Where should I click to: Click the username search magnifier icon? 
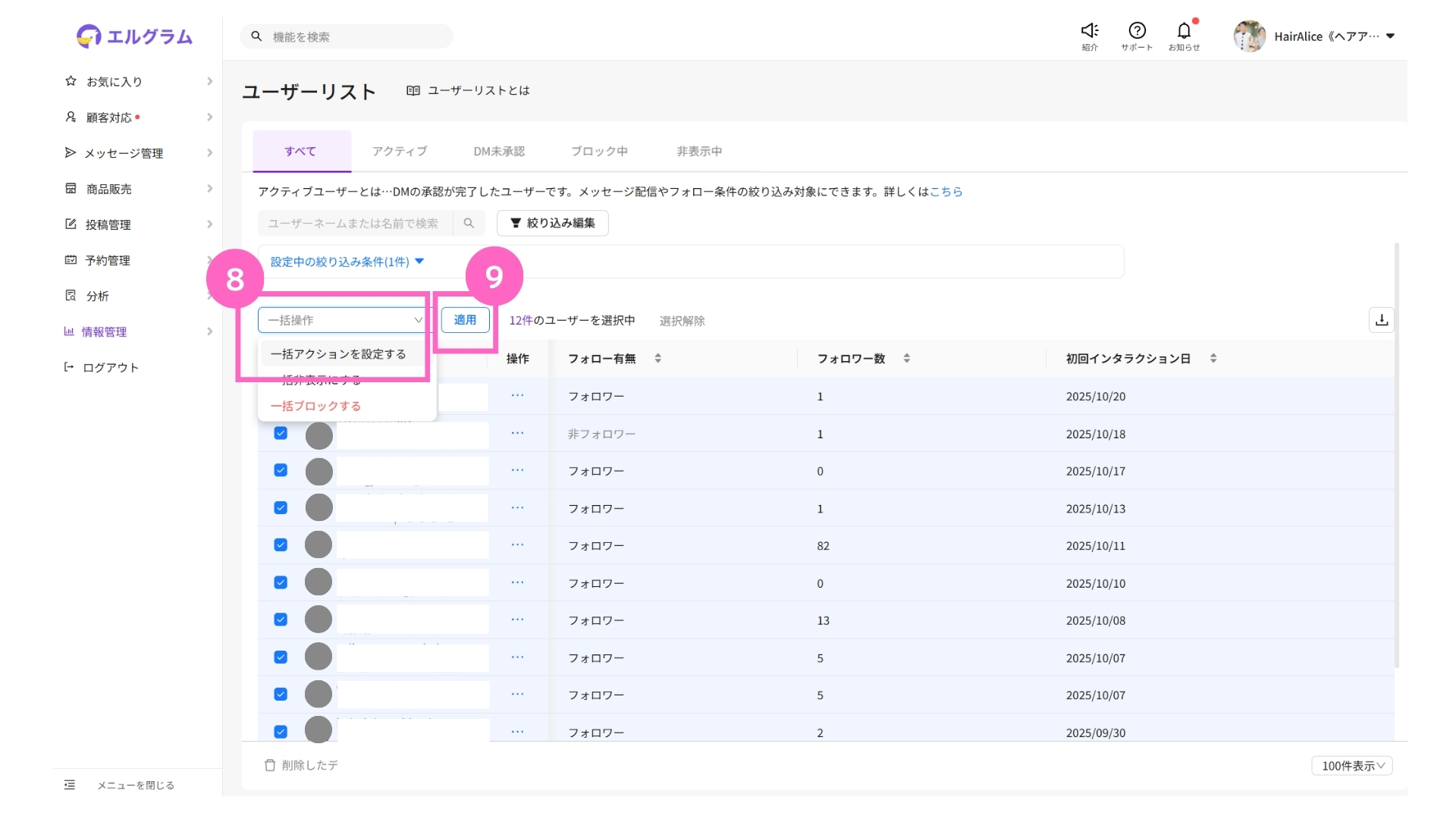pos(469,223)
